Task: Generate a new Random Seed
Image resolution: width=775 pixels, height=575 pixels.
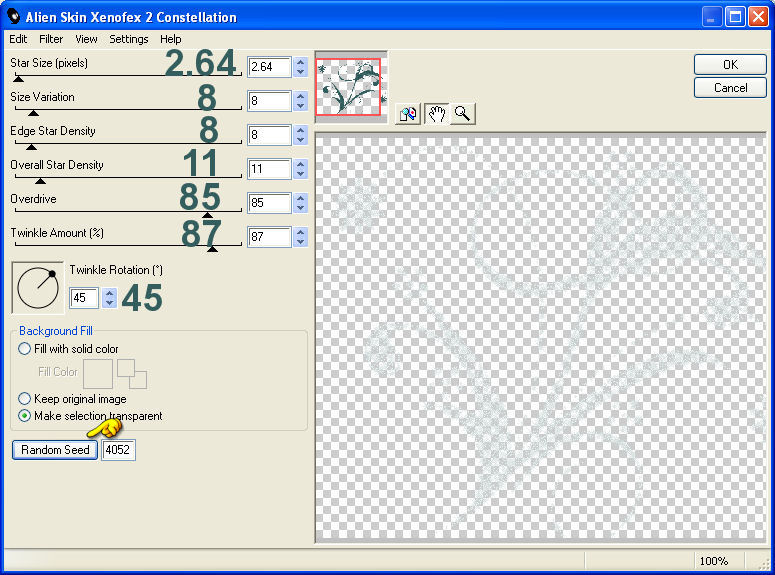Action: tap(55, 450)
